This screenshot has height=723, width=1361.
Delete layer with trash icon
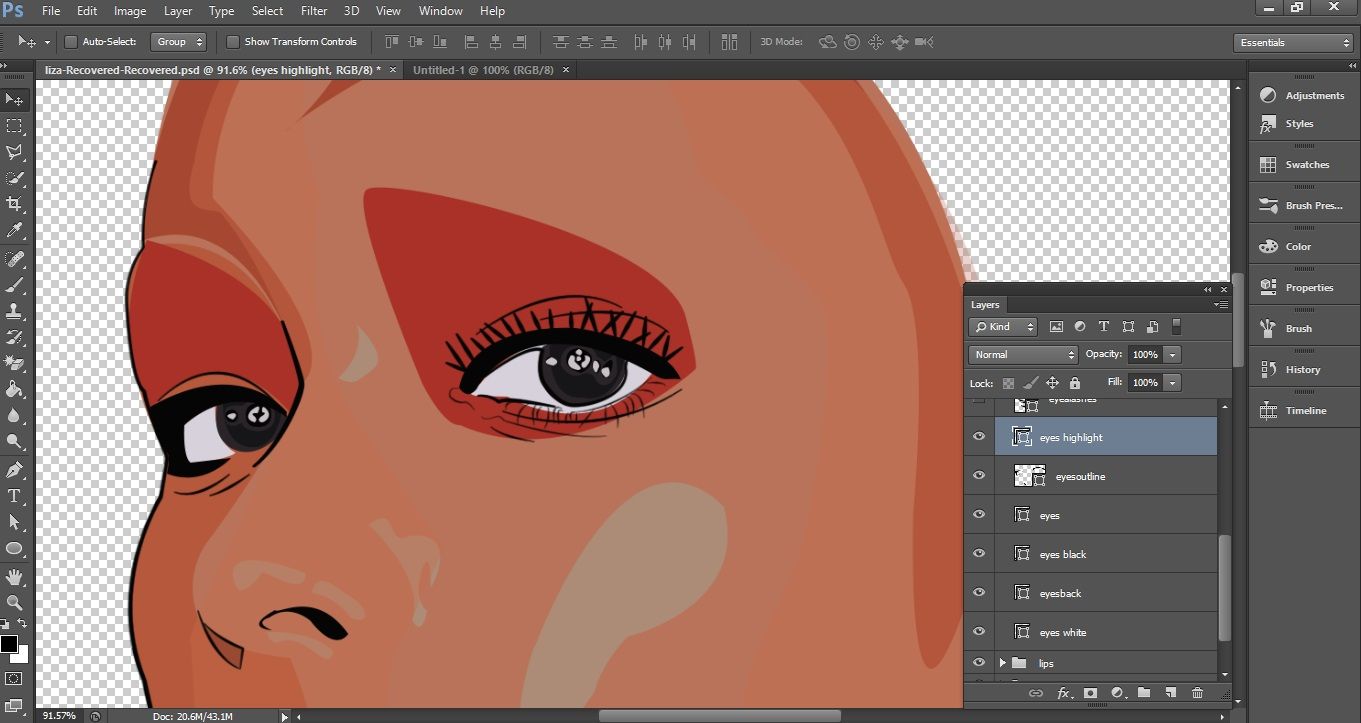coord(1197,693)
